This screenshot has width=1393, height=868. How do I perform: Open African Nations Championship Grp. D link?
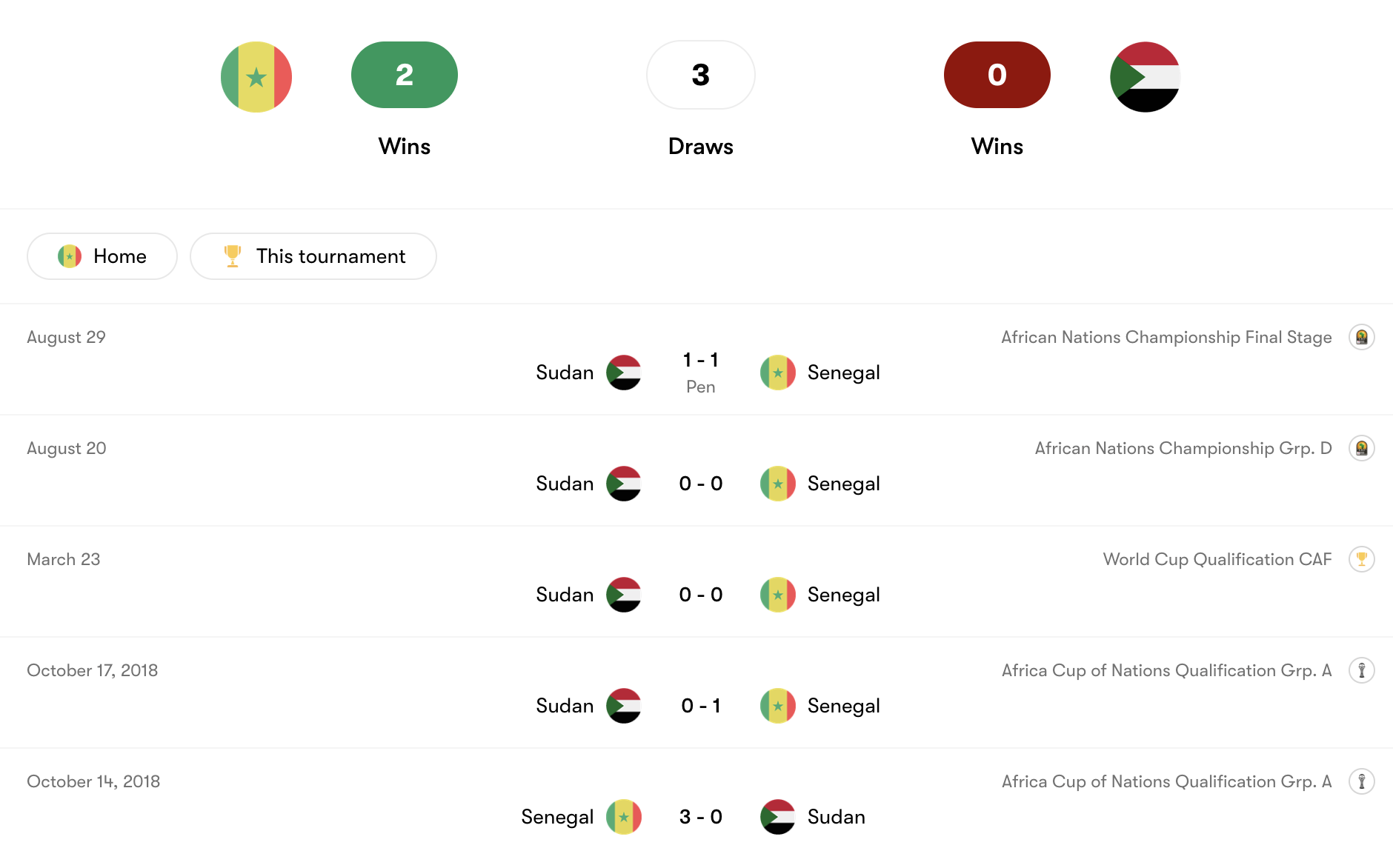(1183, 448)
